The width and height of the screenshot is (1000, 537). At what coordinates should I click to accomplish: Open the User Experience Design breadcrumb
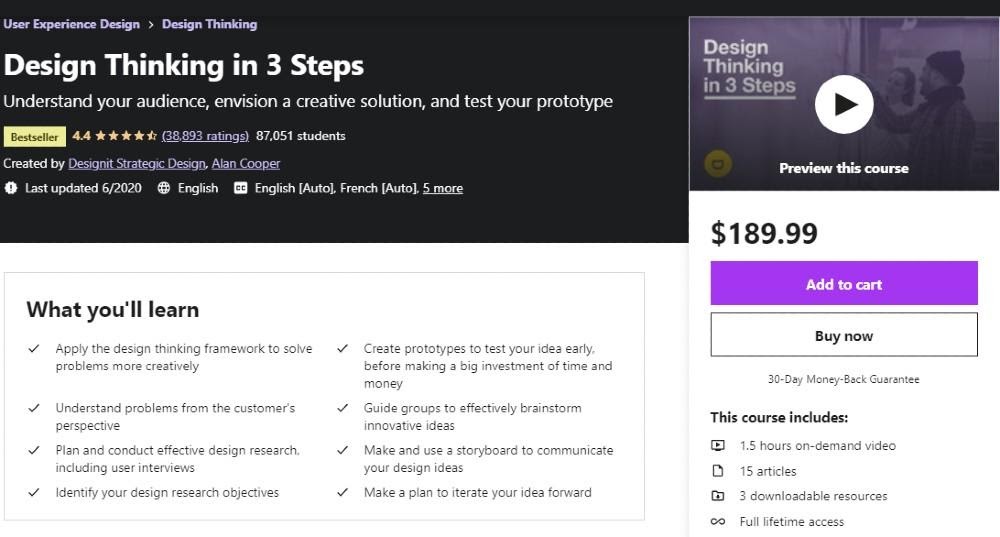(x=71, y=24)
